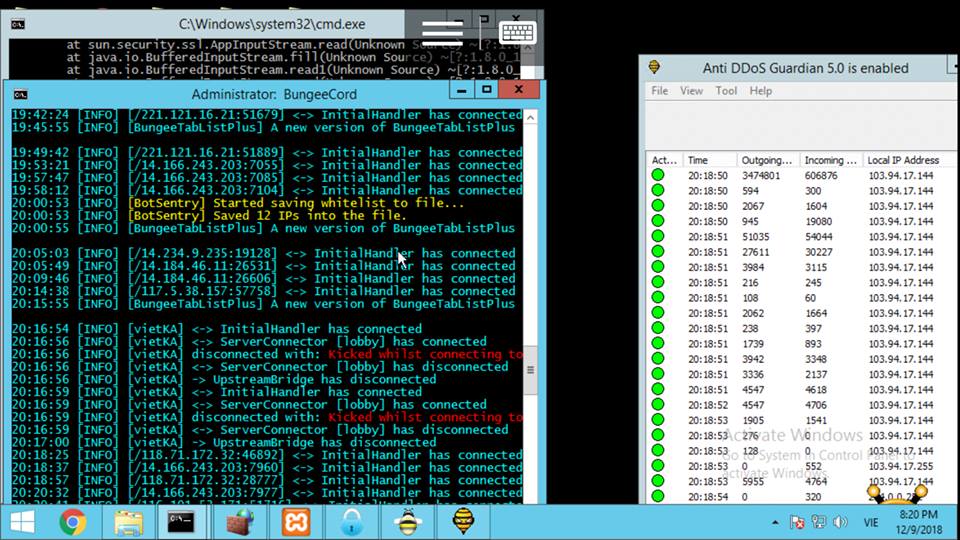Image resolution: width=960 pixels, height=540 pixels.
Task: Click green status icon of outgoing 1739 row
Action: tap(658, 343)
